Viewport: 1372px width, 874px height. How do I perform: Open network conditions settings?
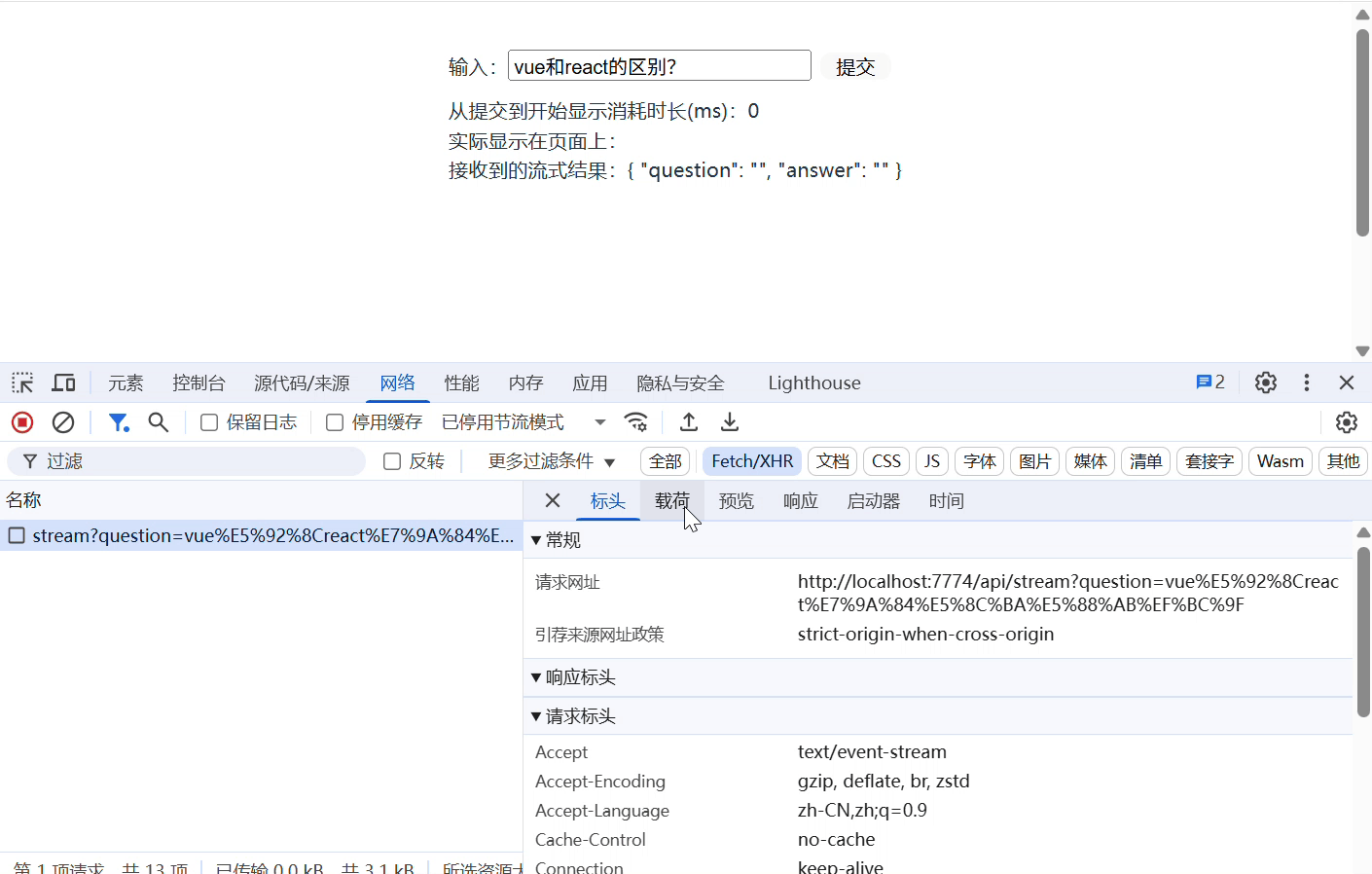point(636,421)
